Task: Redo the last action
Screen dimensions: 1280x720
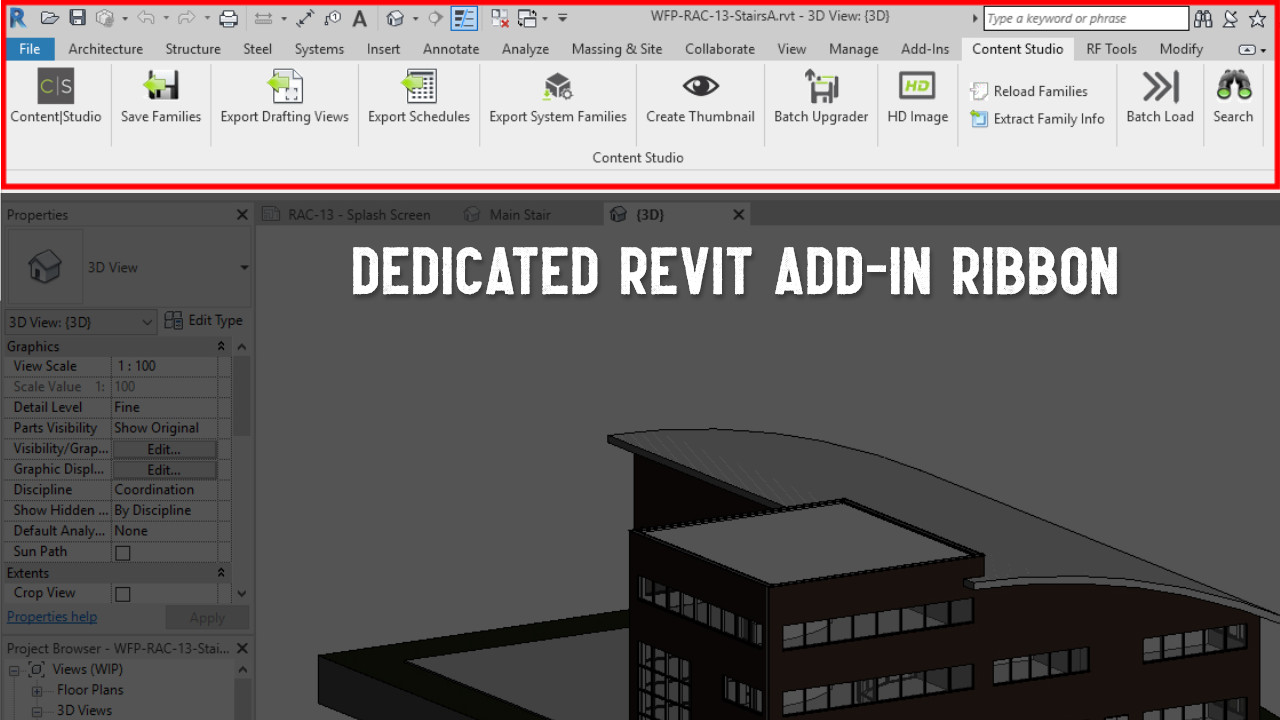Action: pyautogui.click(x=186, y=18)
